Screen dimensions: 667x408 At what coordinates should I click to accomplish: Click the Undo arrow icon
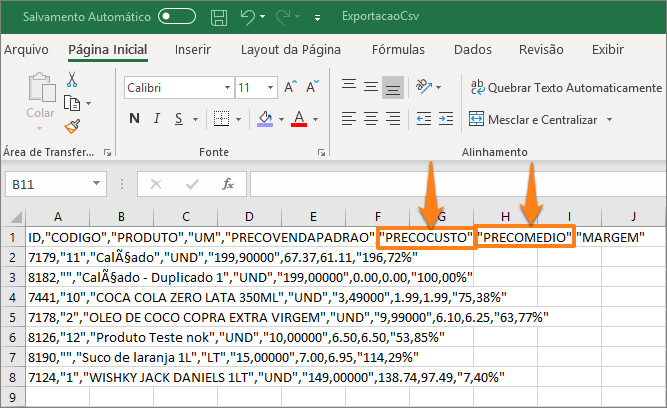click(249, 16)
